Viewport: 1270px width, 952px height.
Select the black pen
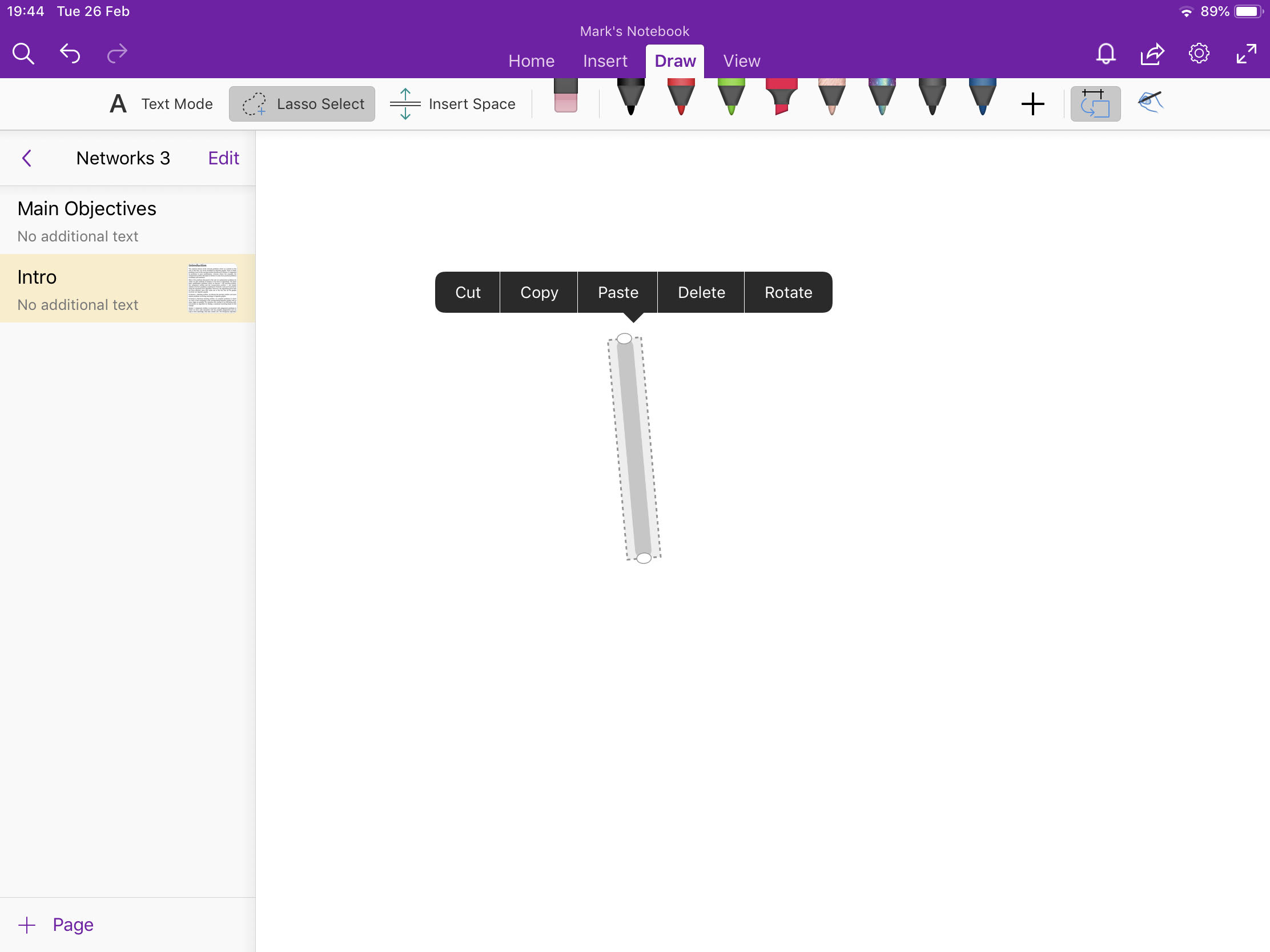click(630, 97)
